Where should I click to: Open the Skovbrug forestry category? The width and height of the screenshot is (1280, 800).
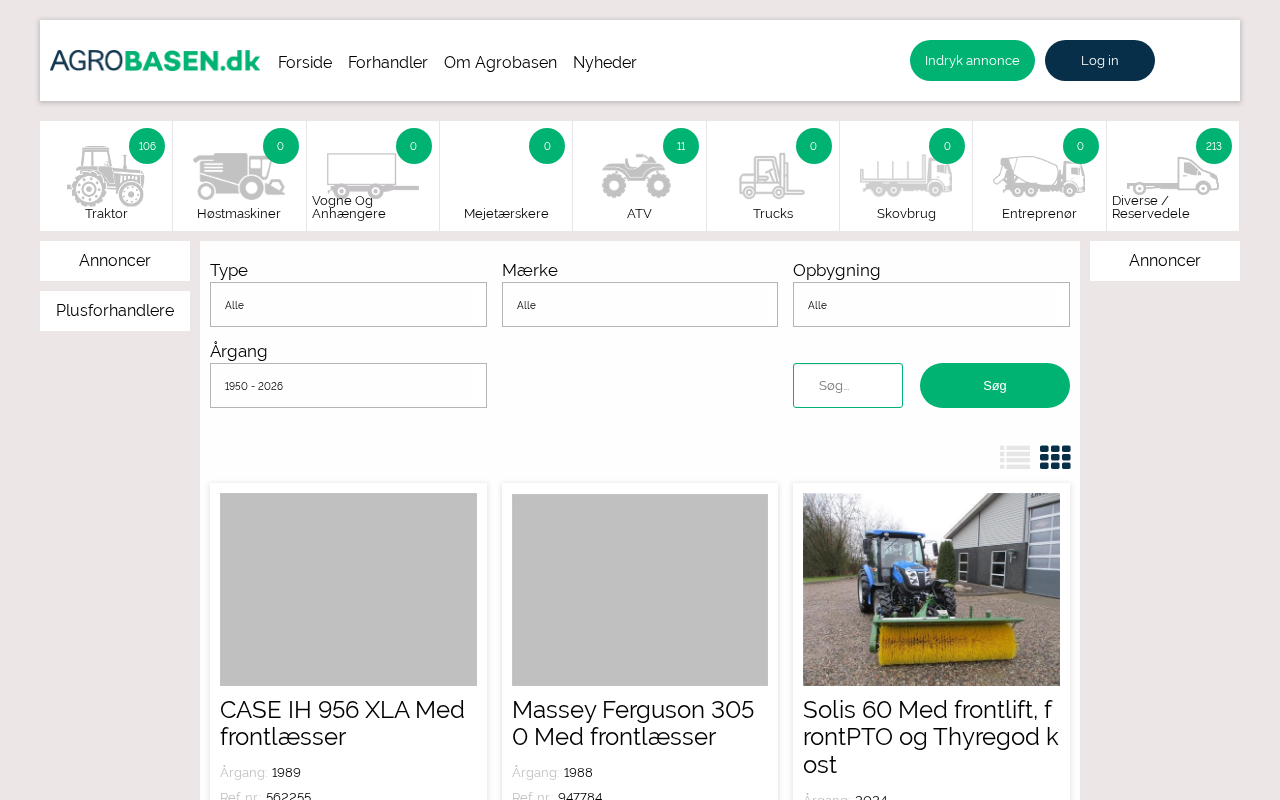point(905,176)
